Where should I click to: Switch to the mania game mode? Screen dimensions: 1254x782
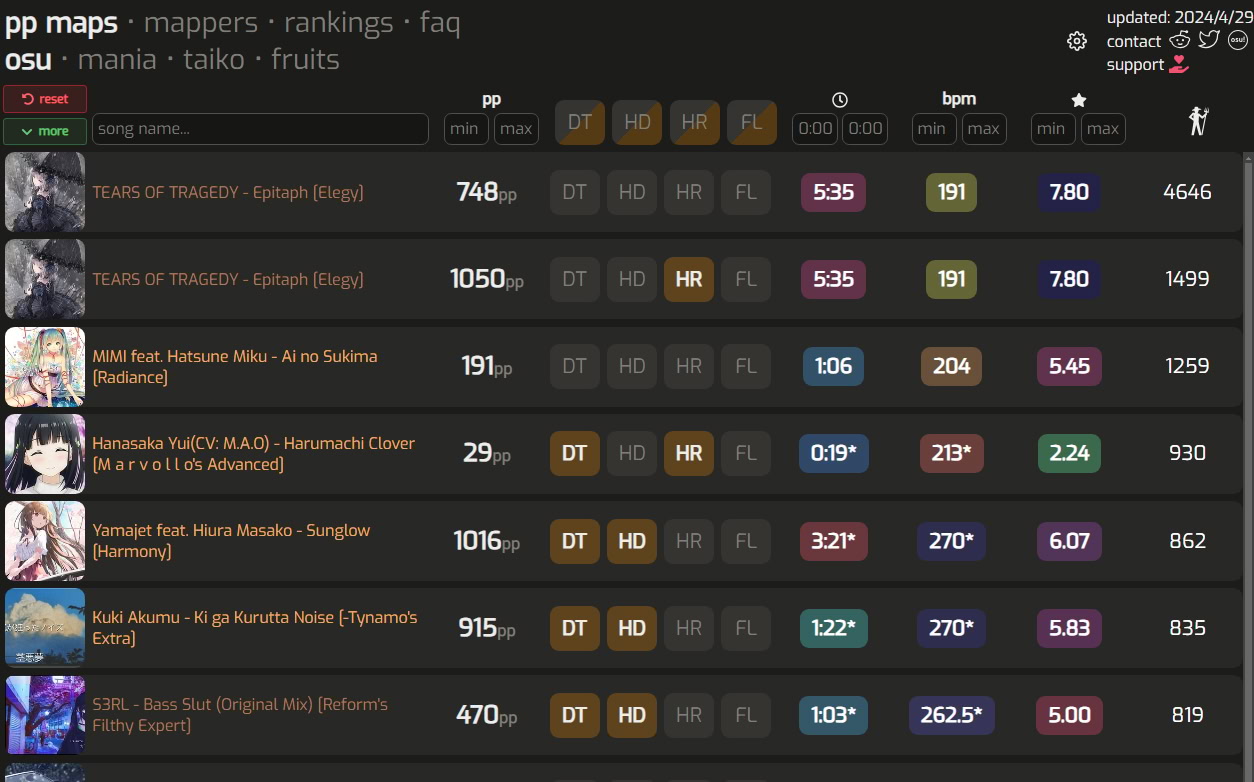[117, 59]
